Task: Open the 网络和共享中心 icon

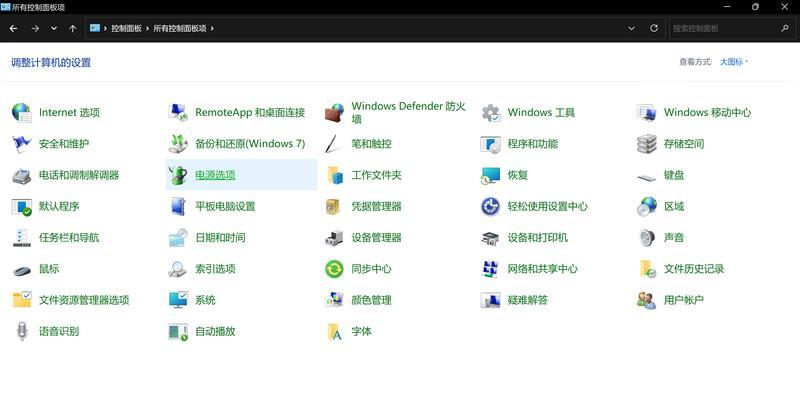Action: coord(491,269)
